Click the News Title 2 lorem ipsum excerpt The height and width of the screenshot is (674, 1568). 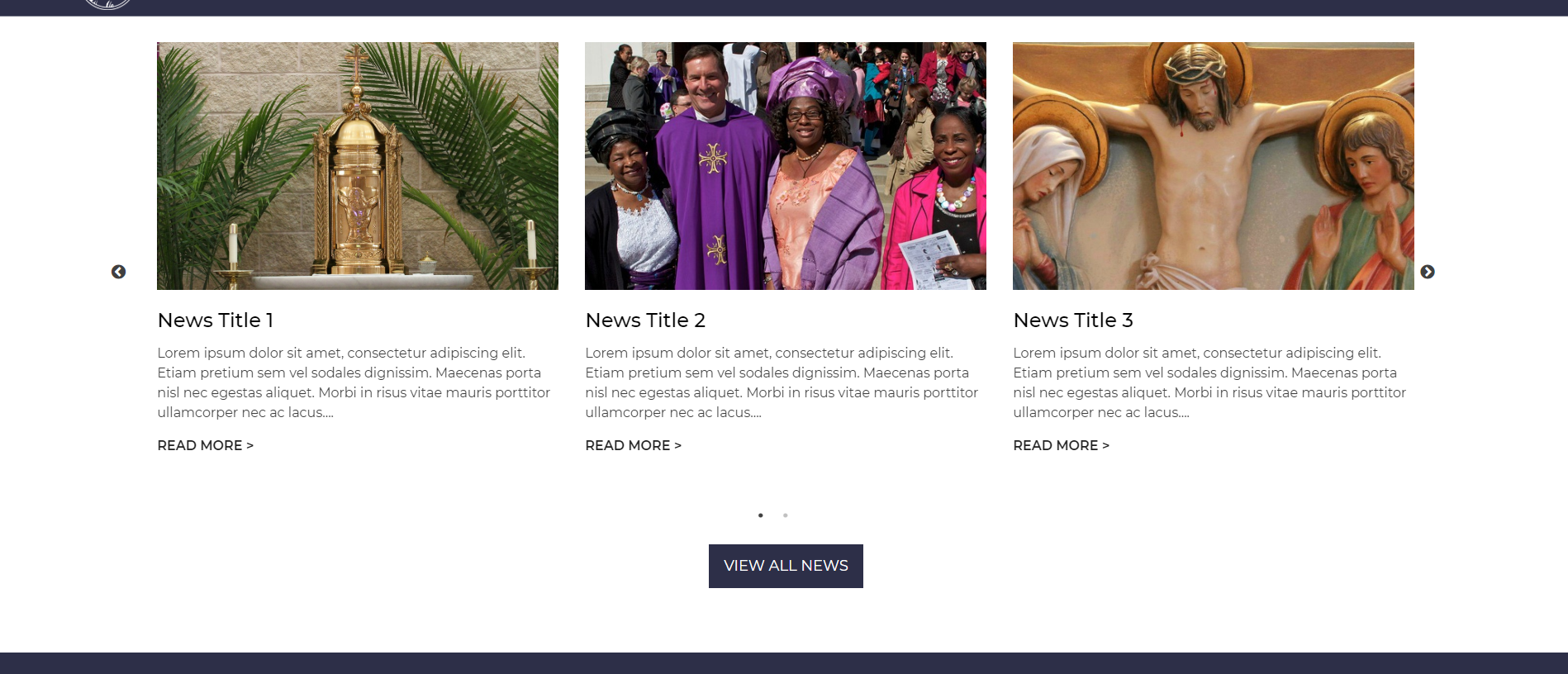tap(782, 382)
